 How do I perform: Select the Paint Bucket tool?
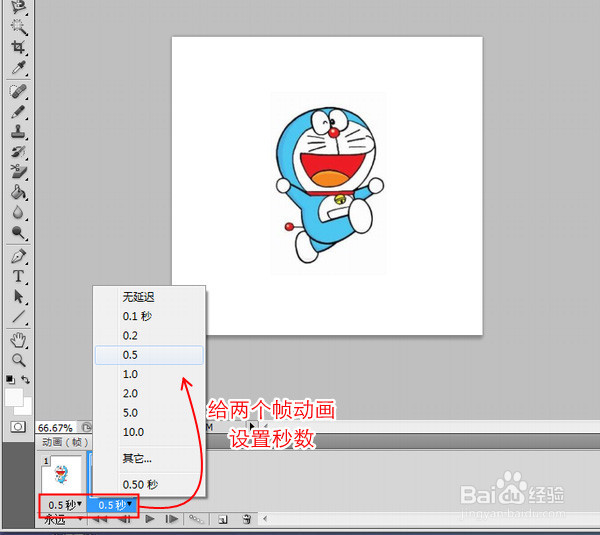point(18,192)
